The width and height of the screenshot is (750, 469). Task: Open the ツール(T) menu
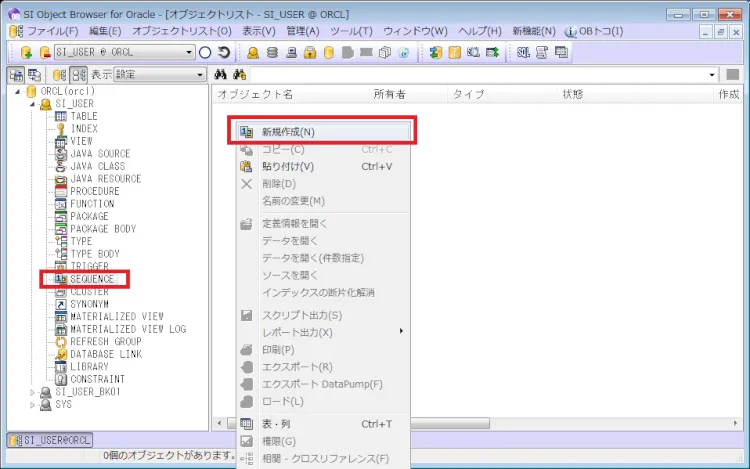point(352,32)
